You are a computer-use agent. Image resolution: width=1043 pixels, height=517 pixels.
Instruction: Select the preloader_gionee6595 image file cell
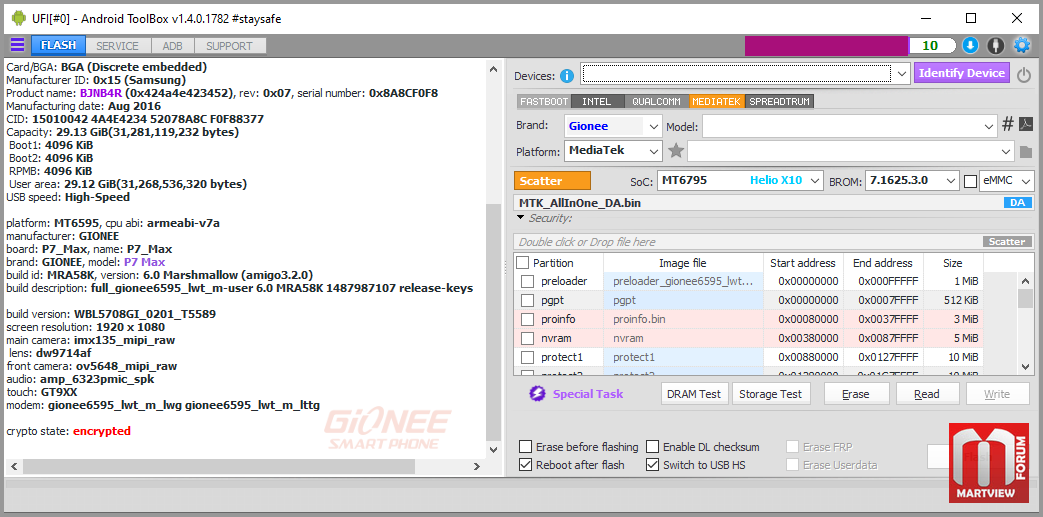click(682, 281)
